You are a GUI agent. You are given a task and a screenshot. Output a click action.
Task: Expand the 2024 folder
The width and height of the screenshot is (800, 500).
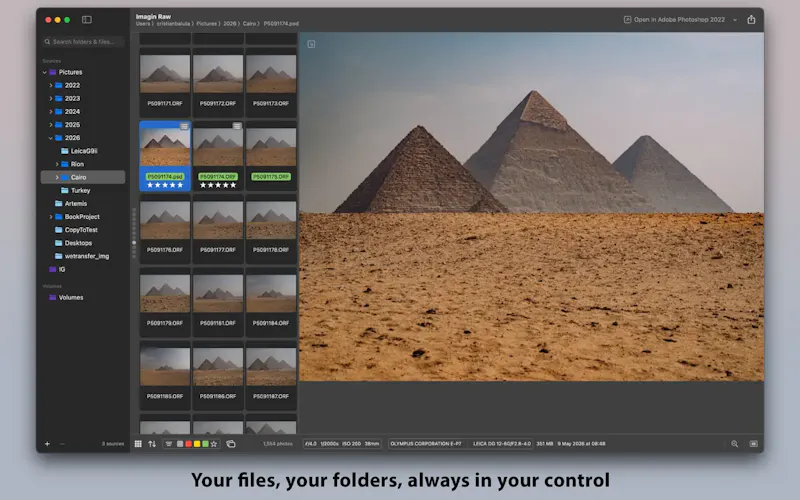point(51,112)
